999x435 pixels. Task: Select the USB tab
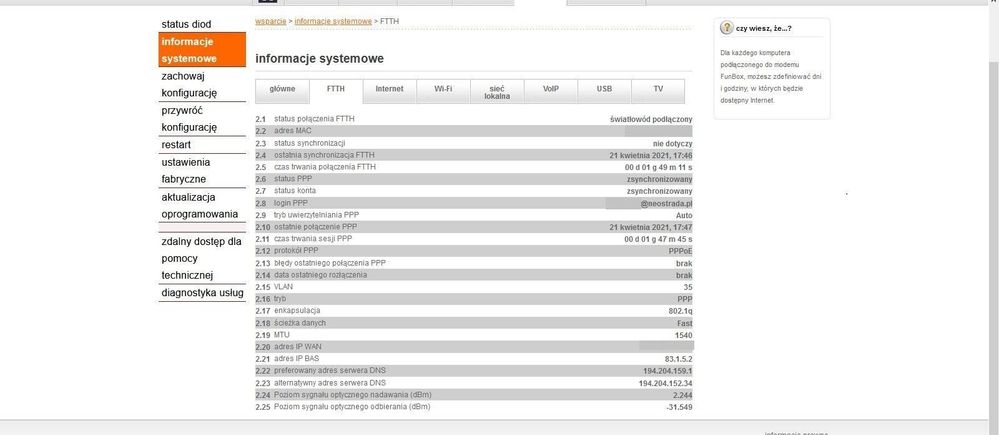coord(604,89)
